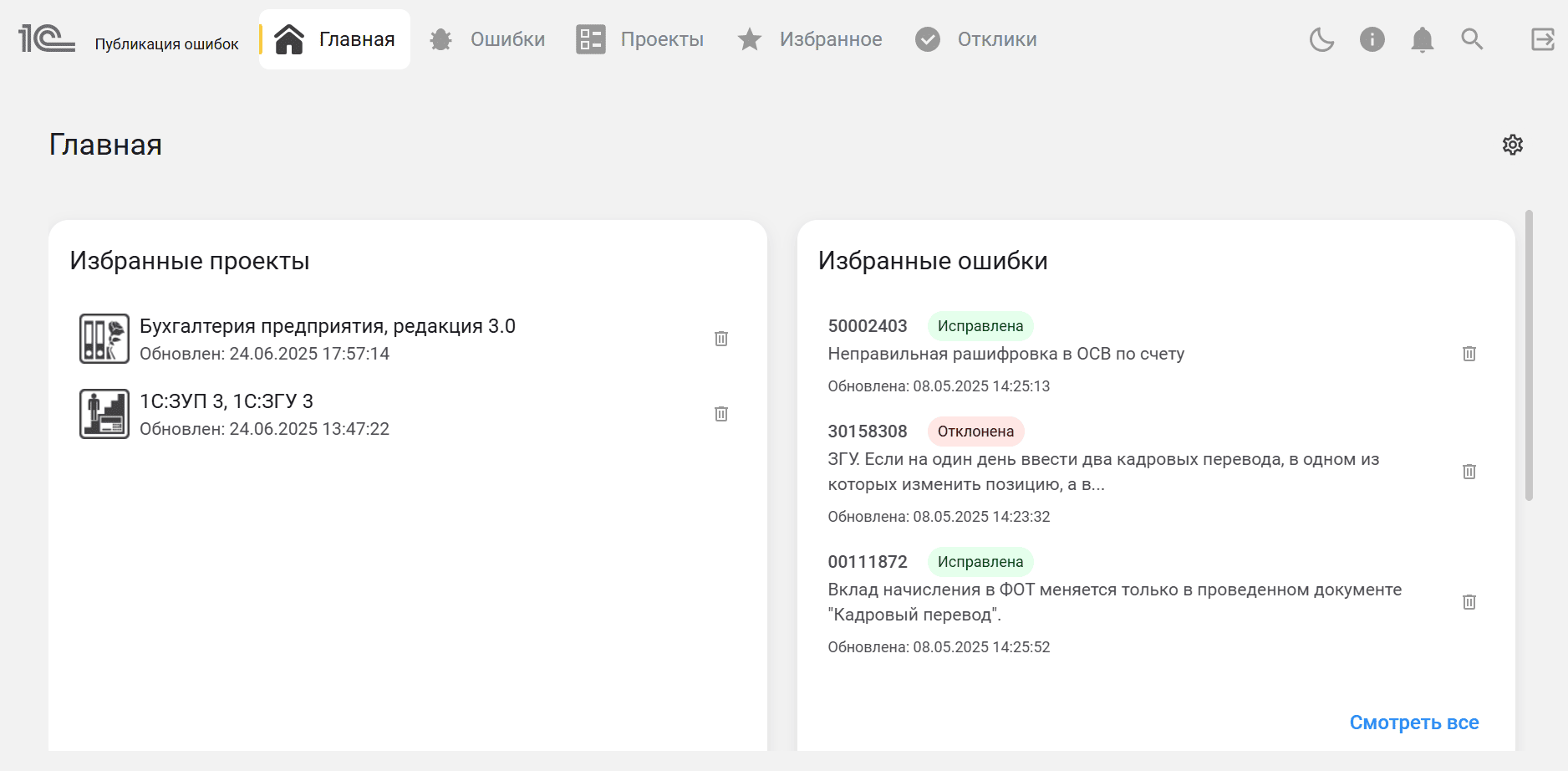Click Исправлена status of error 00111872
This screenshot has height=771, width=1568.
point(980,562)
